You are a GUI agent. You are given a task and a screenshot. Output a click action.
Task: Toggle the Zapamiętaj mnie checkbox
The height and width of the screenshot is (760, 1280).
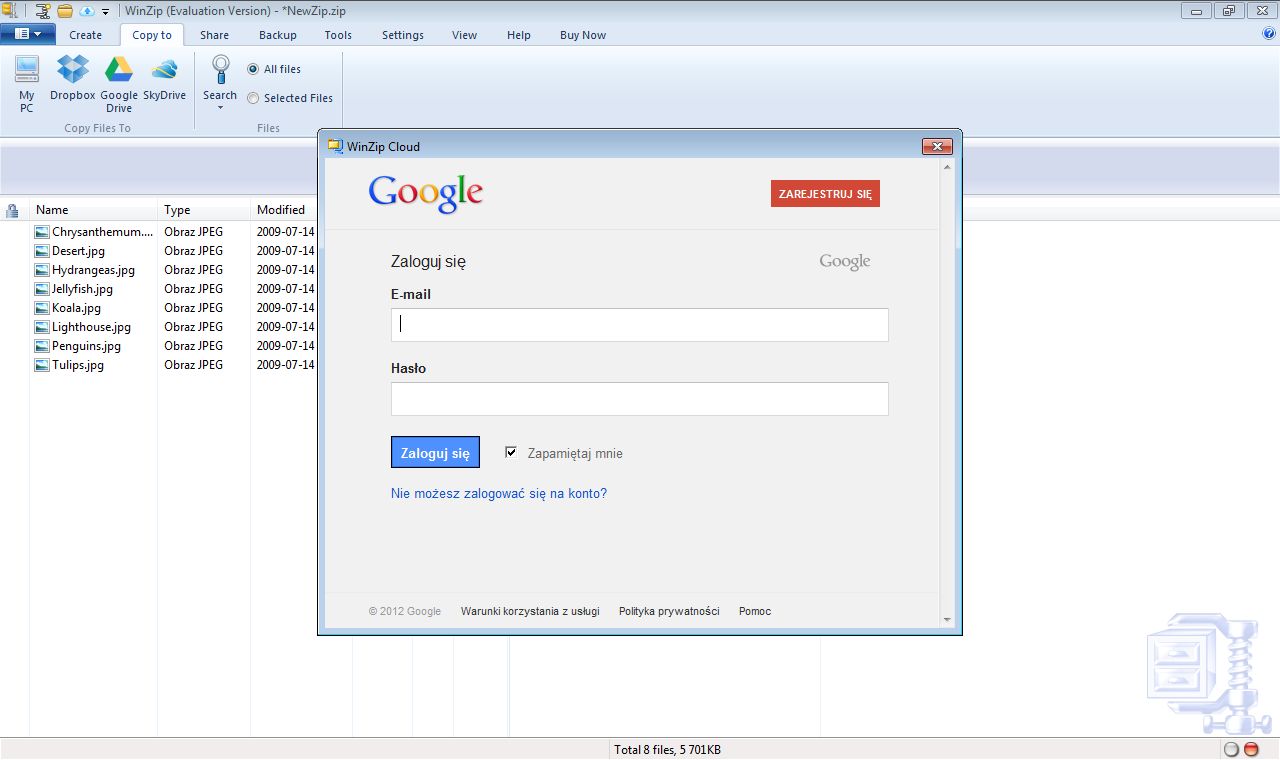511,452
